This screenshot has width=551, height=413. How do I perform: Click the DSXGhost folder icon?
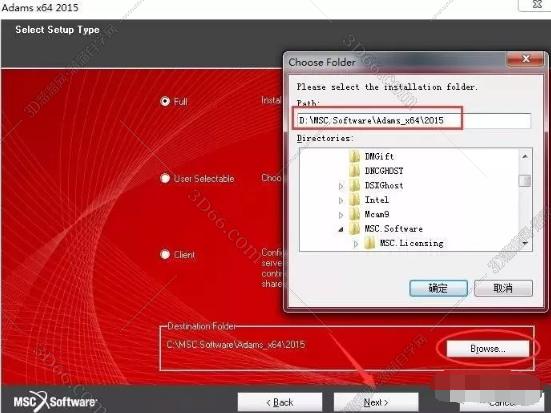tap(355, 185)
